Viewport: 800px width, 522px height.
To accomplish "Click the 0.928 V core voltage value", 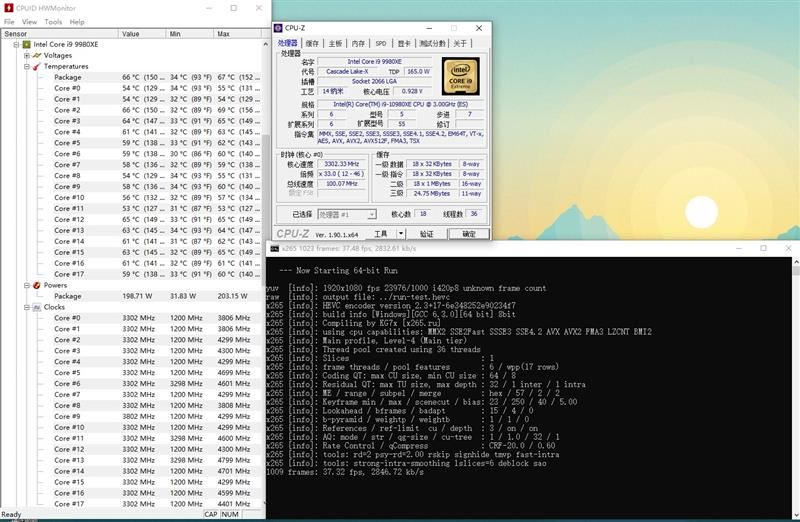I will 412,91.
